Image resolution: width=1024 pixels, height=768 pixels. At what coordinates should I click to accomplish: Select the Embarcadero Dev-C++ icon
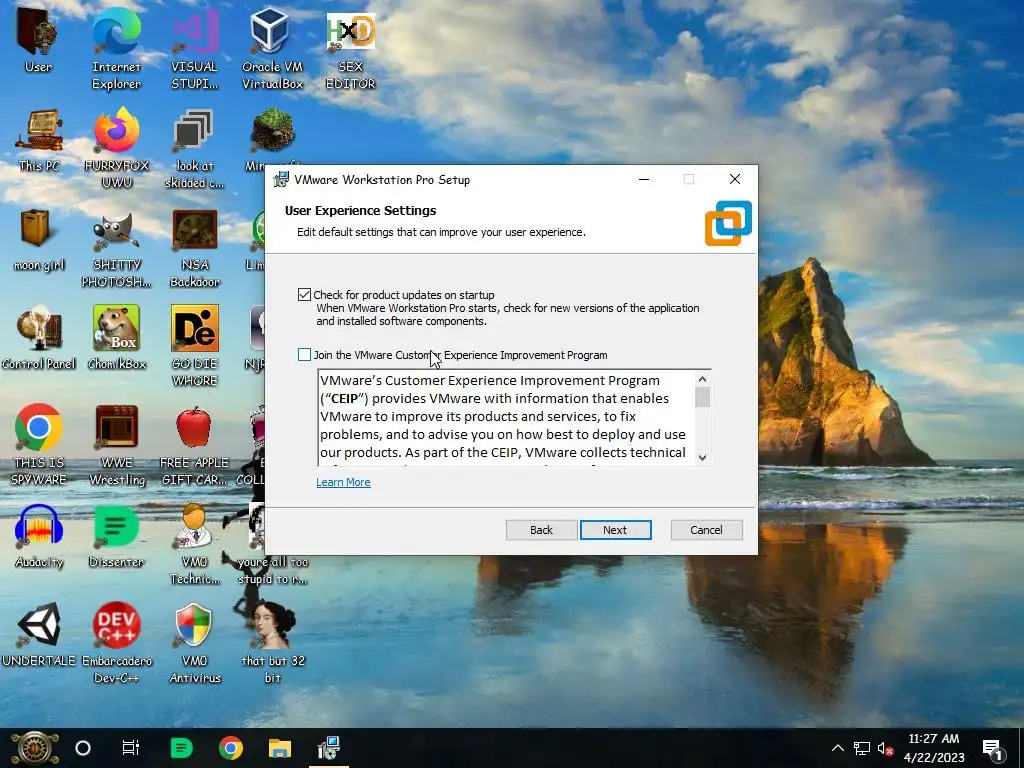click(x=117, y=643)
